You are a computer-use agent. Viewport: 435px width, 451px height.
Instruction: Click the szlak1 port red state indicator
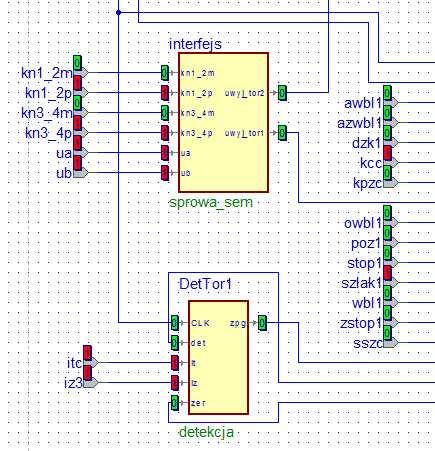[387, 273]
